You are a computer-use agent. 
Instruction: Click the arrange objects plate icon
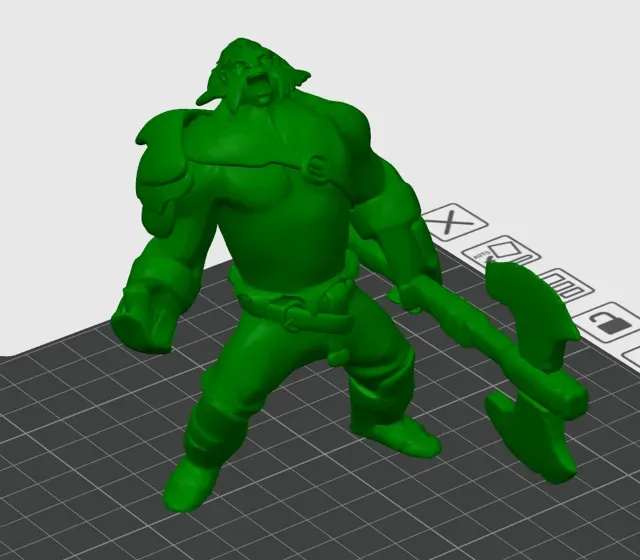tap(566, 285)
